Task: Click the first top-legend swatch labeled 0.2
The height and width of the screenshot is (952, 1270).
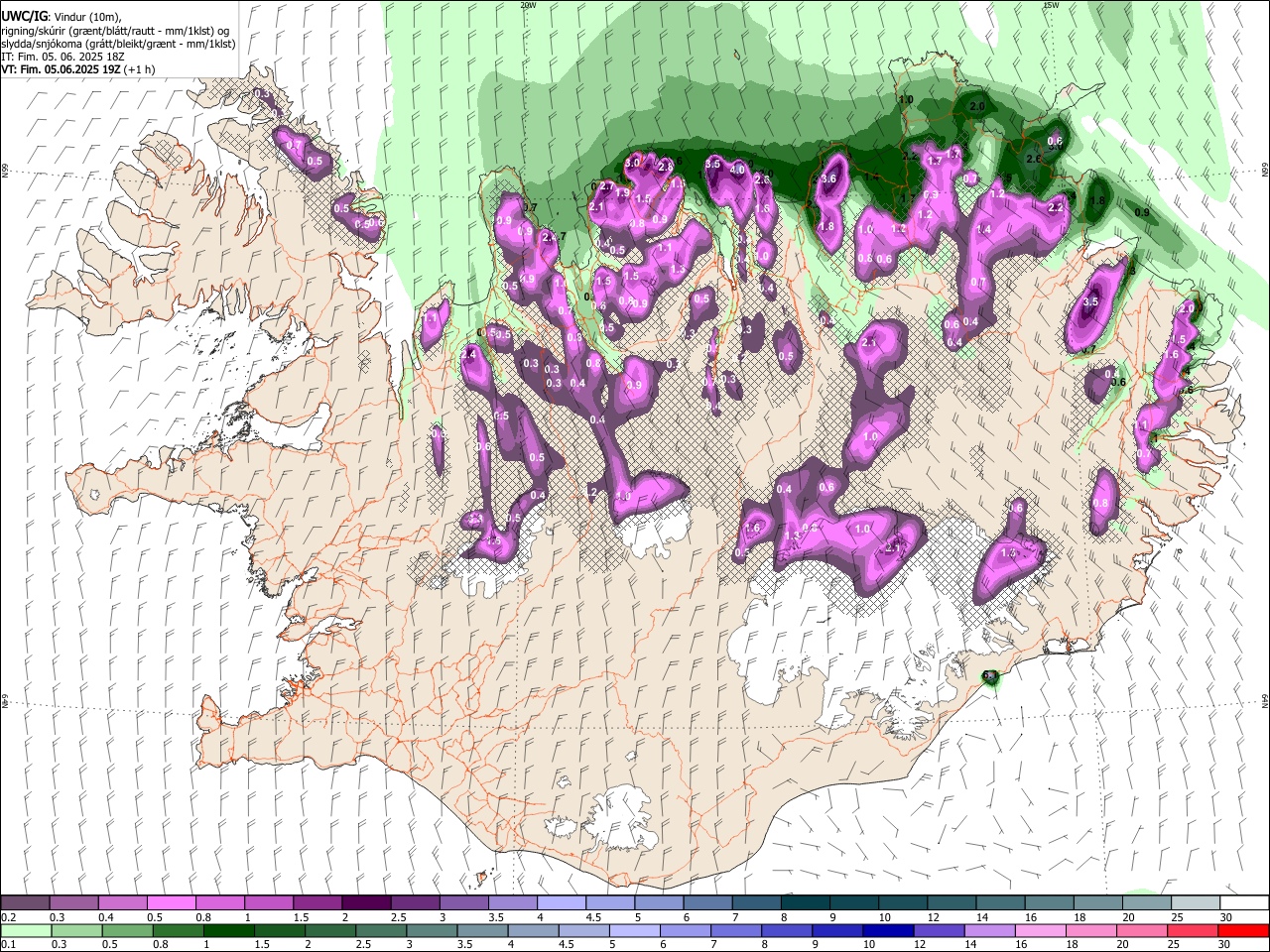Action: [26, 902]
